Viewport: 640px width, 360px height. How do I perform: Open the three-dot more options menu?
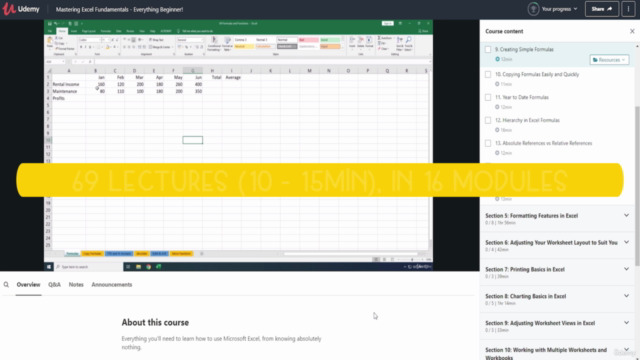(628, 9)
